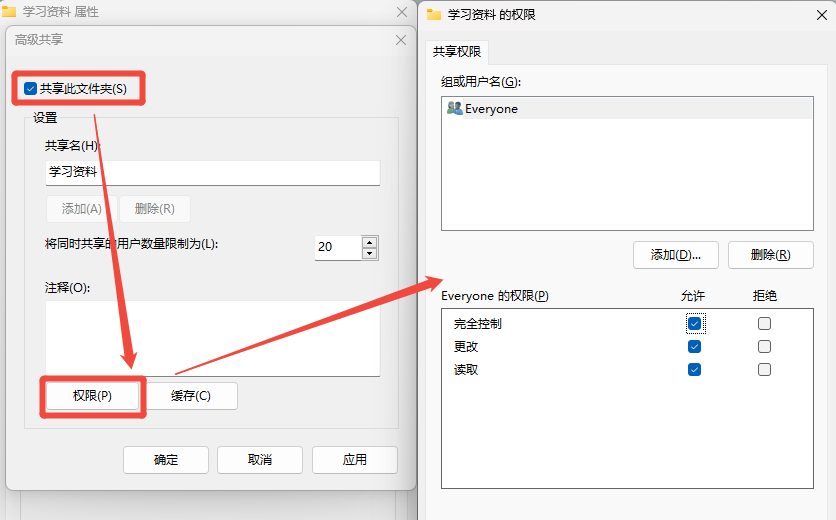Click the 完全控制 permission row label
This screenshot has width=836, height=520.
[478, 324]
